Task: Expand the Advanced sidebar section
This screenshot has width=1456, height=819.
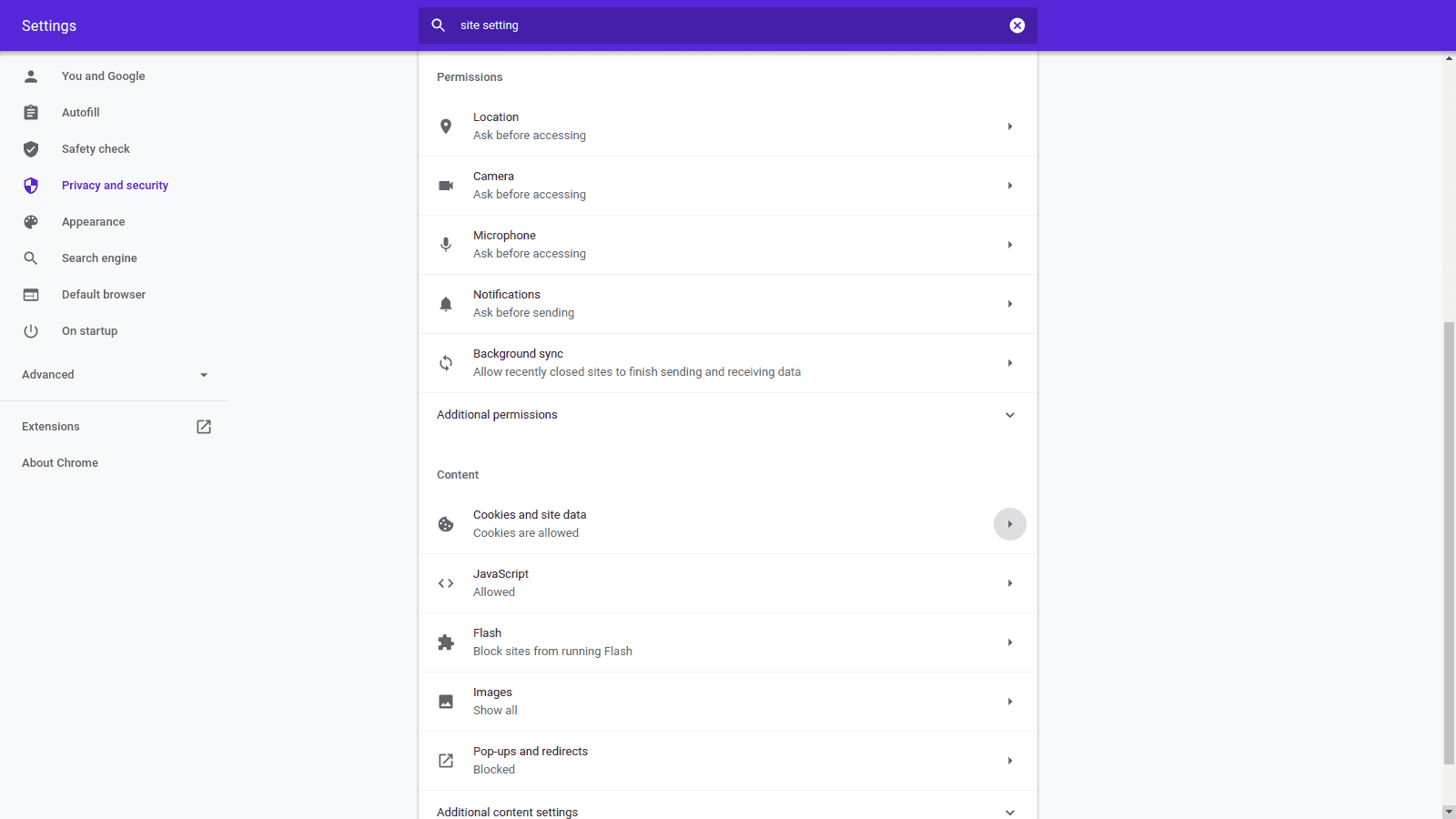Action: click(114, 375)
